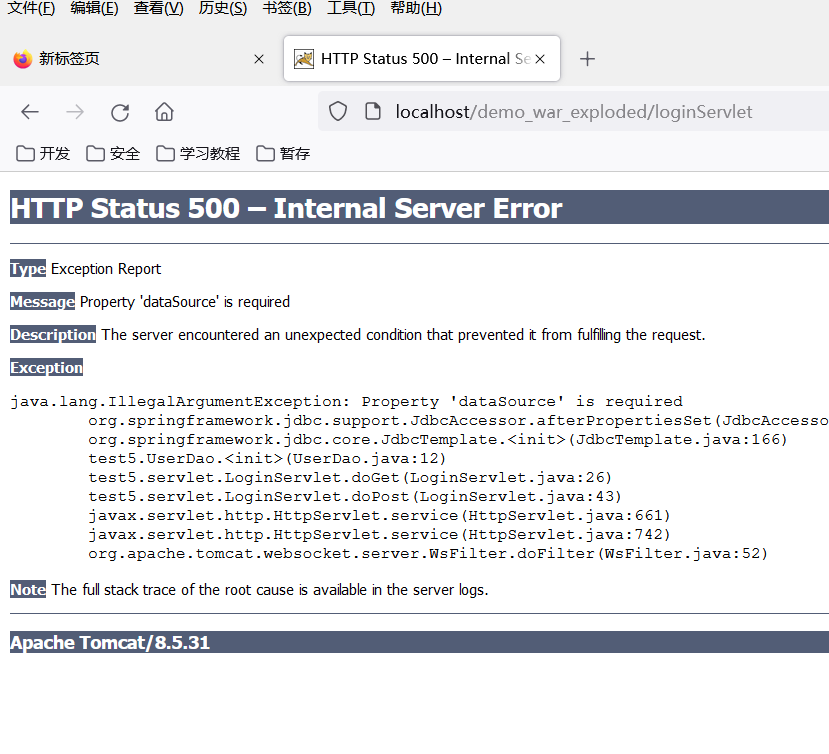Screen dimensions: 829x754
Task: Go back to the previous page
Action: [x=30, y=112]
